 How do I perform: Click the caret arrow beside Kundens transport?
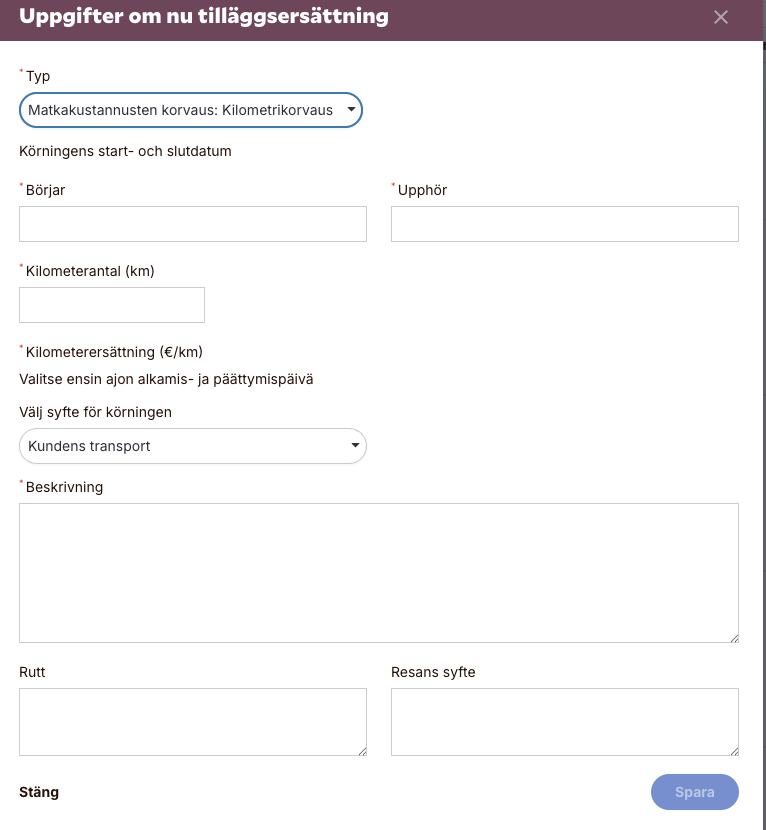pos(355,445)
